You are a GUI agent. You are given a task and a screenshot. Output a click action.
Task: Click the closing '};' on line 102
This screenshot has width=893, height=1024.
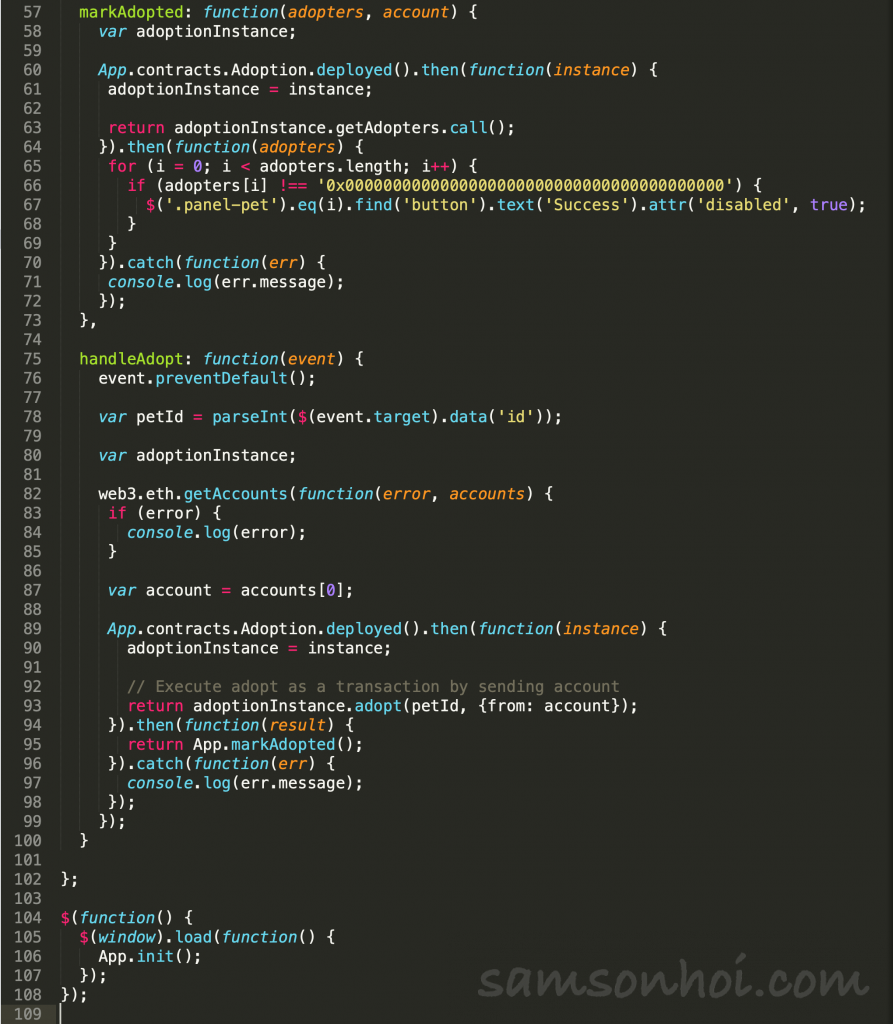tap(69, 879)
